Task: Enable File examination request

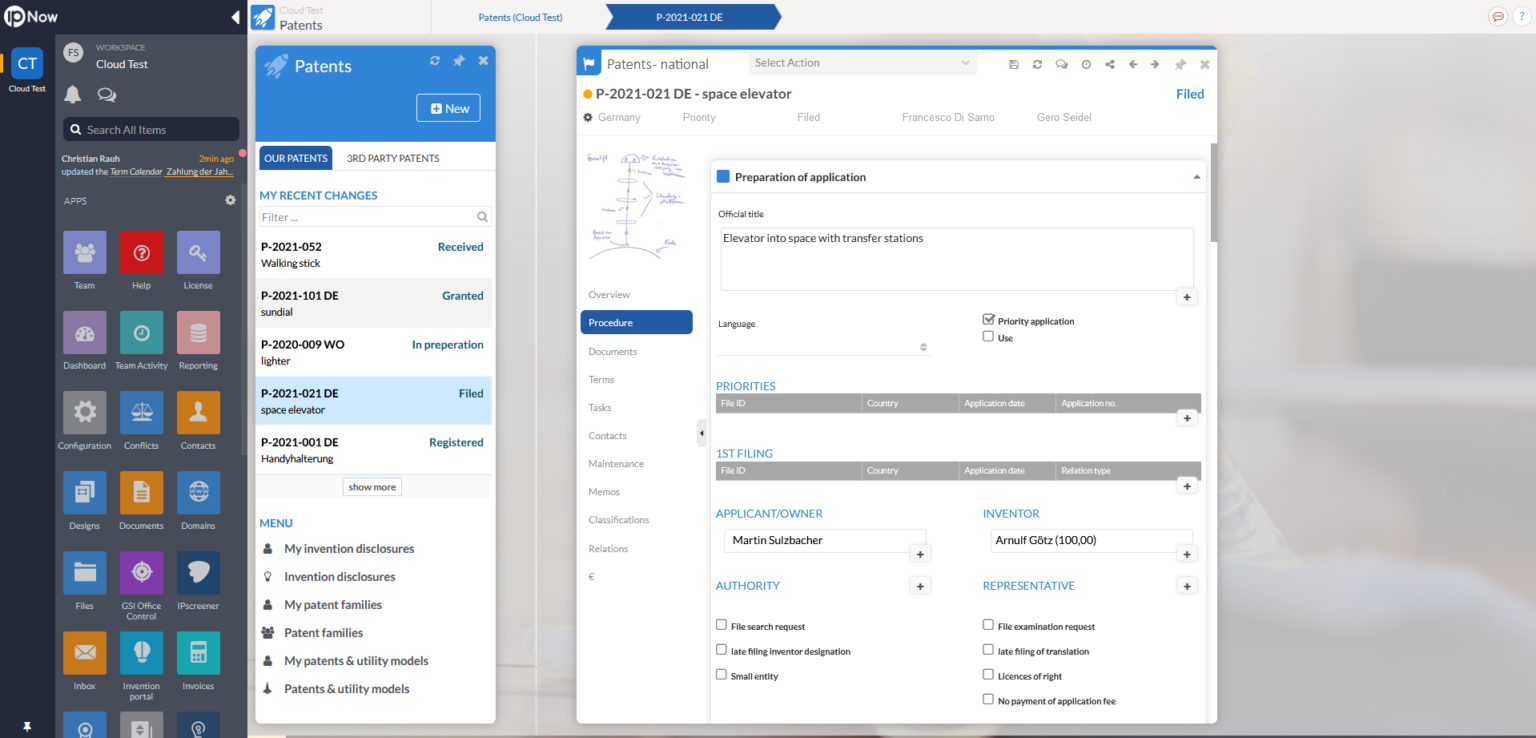Action: [x=988, y=624]
